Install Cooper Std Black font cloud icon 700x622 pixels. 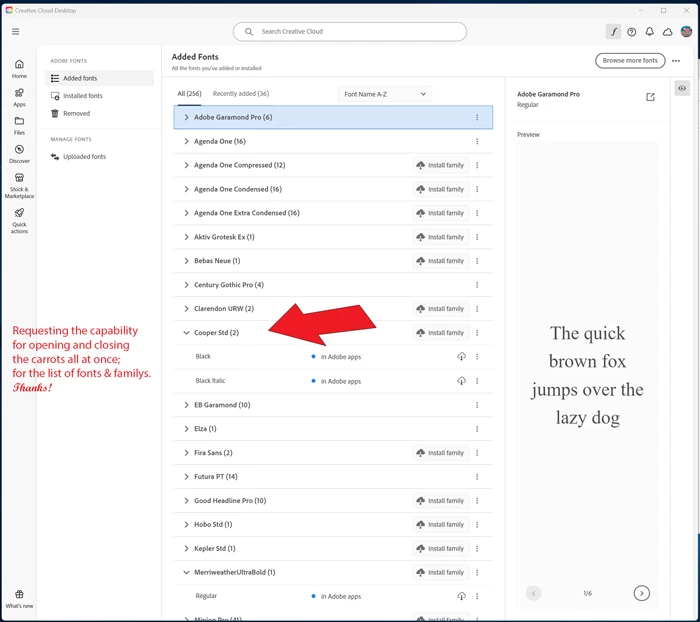(461, 356)
